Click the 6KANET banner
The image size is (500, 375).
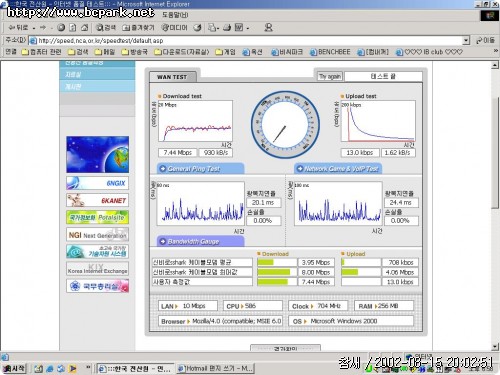pos(97,200)
